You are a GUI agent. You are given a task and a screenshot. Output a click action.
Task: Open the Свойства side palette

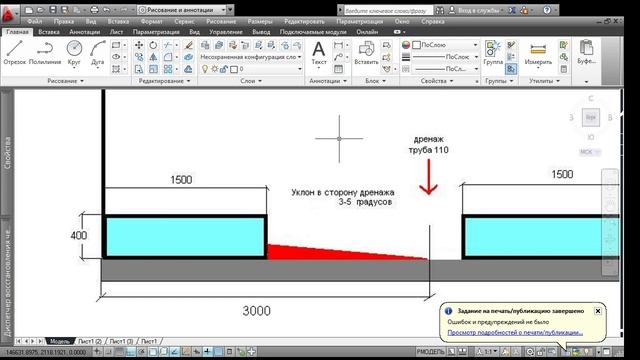[7, 153]
